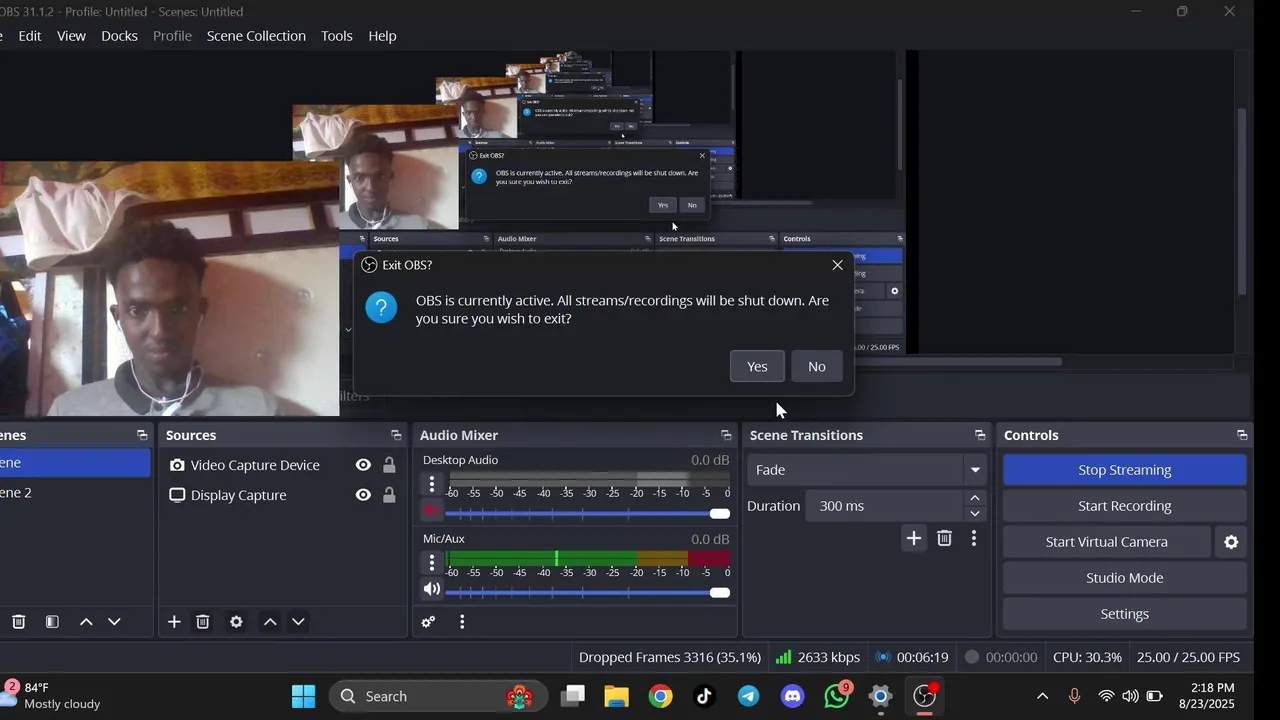The width and height of the screenshot is (1280, 720).
Task: Undock the Audio Mixer panel
Action: click(726, 435)
